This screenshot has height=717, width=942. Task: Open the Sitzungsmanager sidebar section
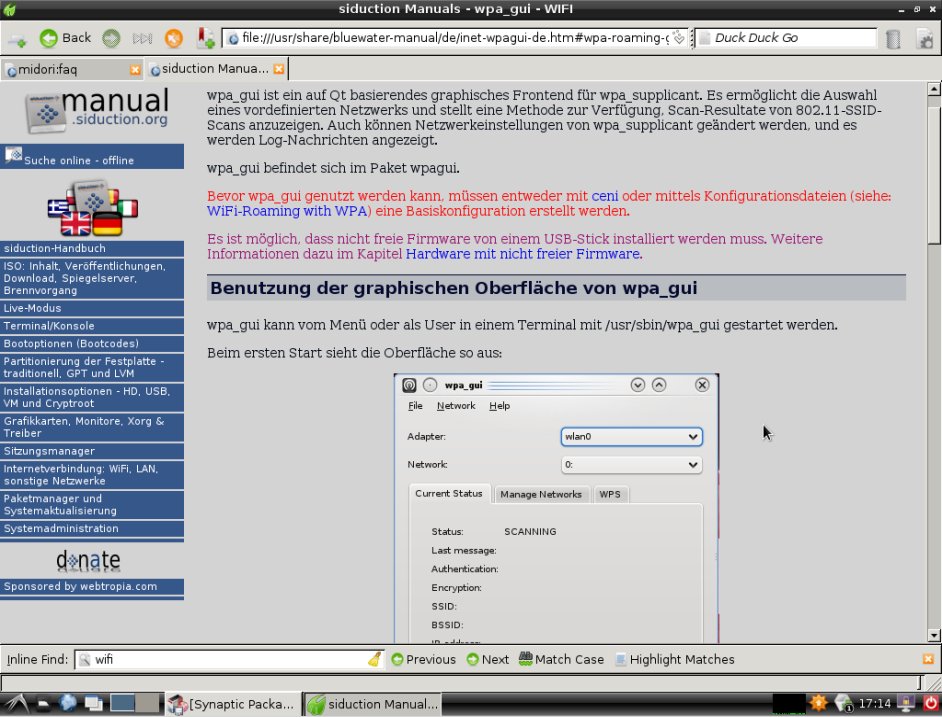point(92,451)
